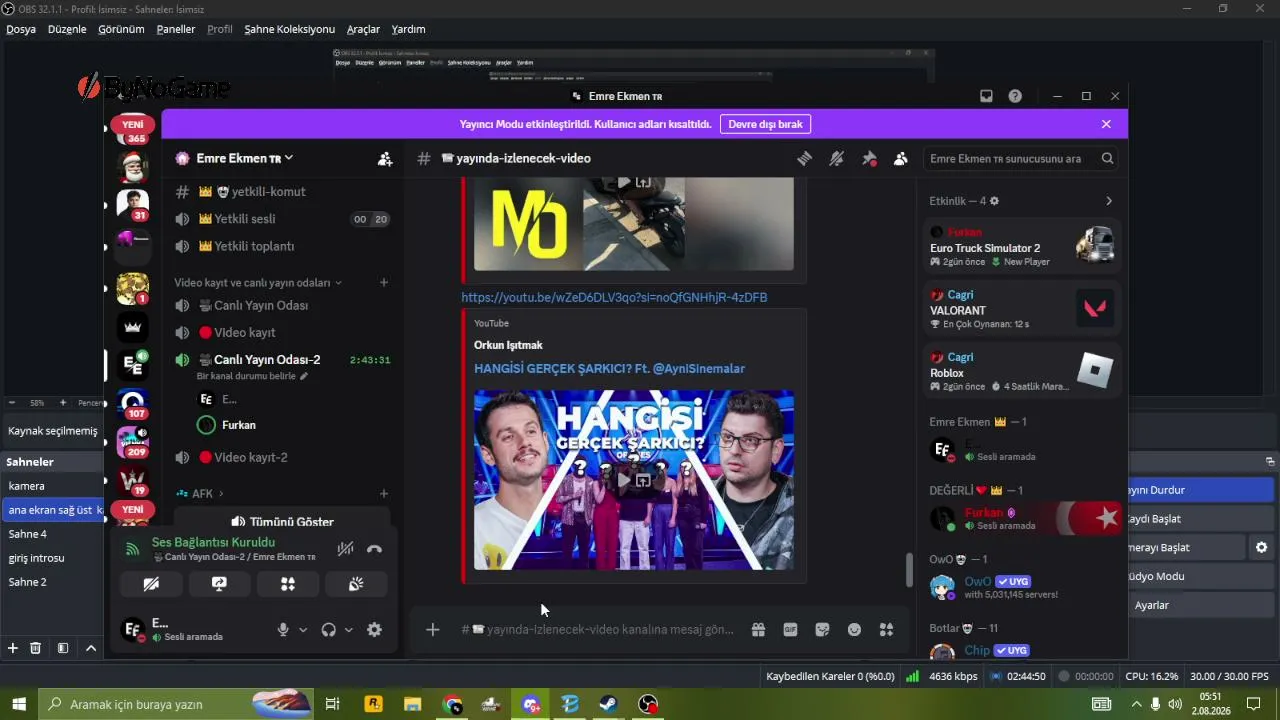Open the GIF picker in message bar

coord(790,630)
